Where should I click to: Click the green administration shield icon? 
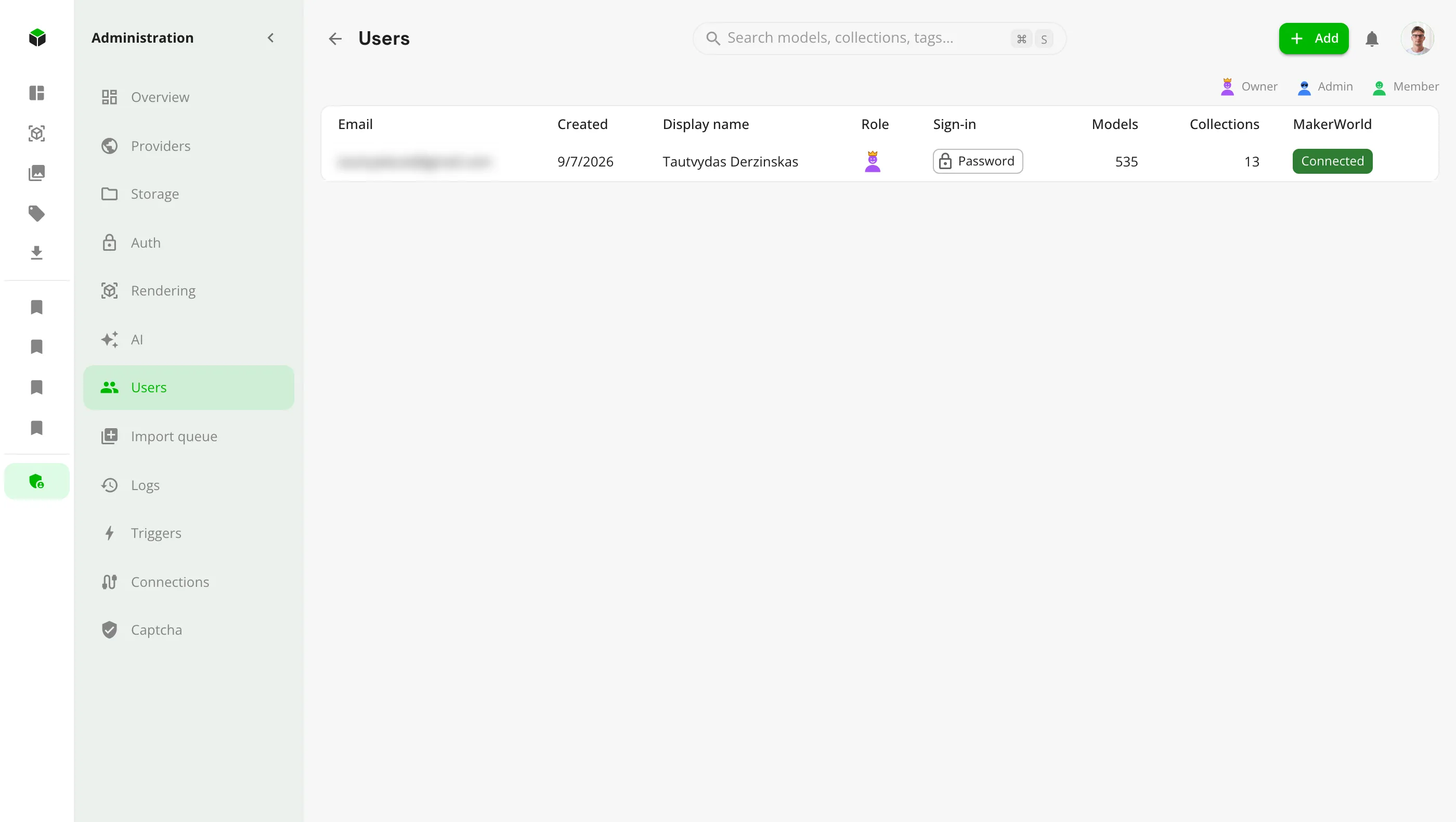click(37, 481)
